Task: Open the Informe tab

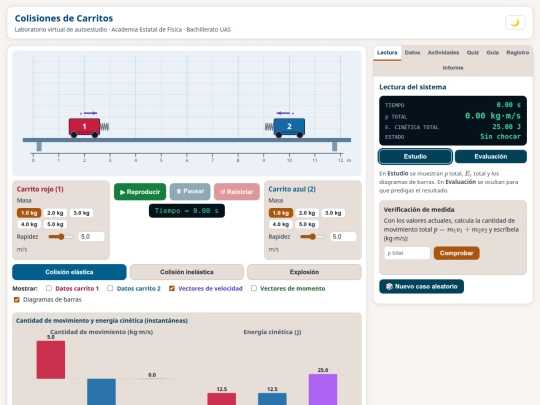Action: 453,68
